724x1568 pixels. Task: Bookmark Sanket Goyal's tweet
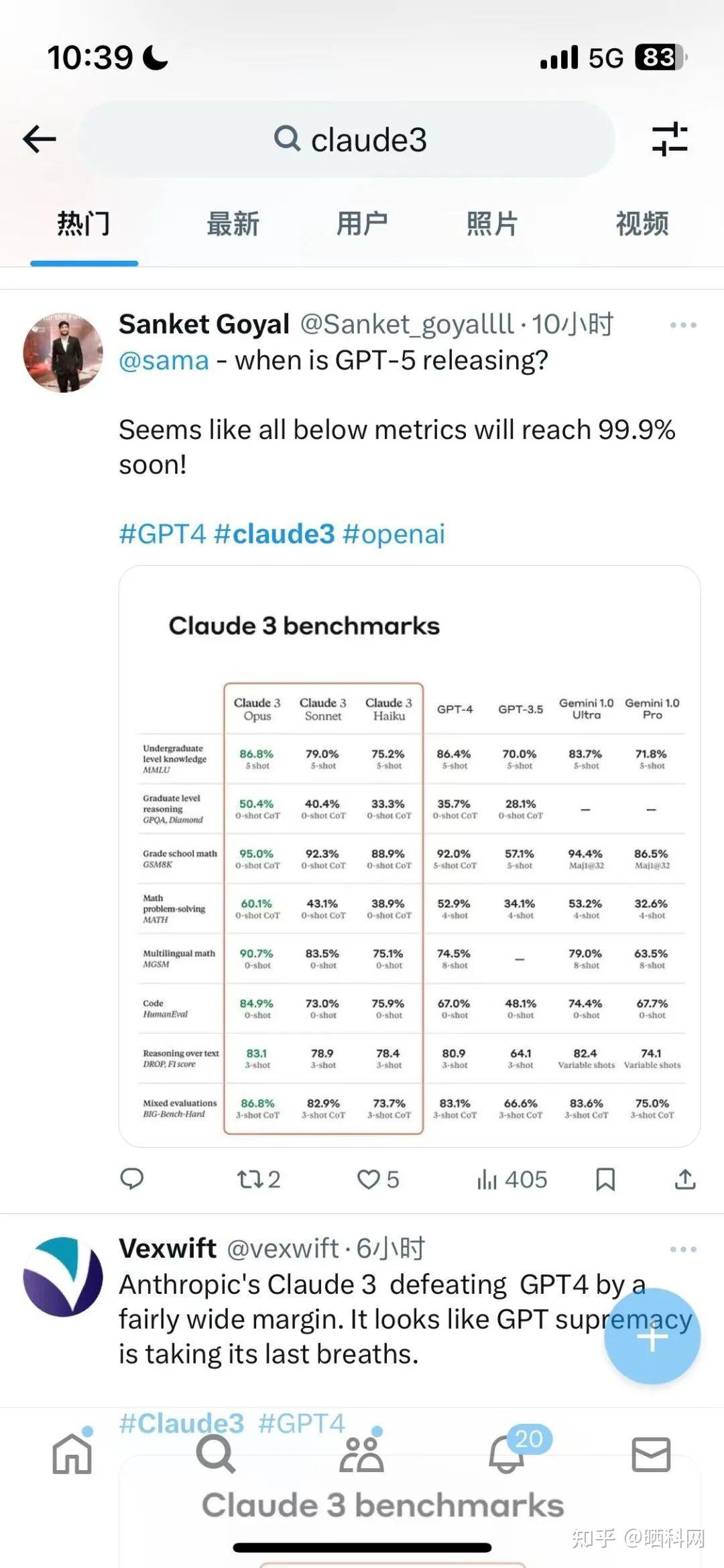pos(605,1179)
